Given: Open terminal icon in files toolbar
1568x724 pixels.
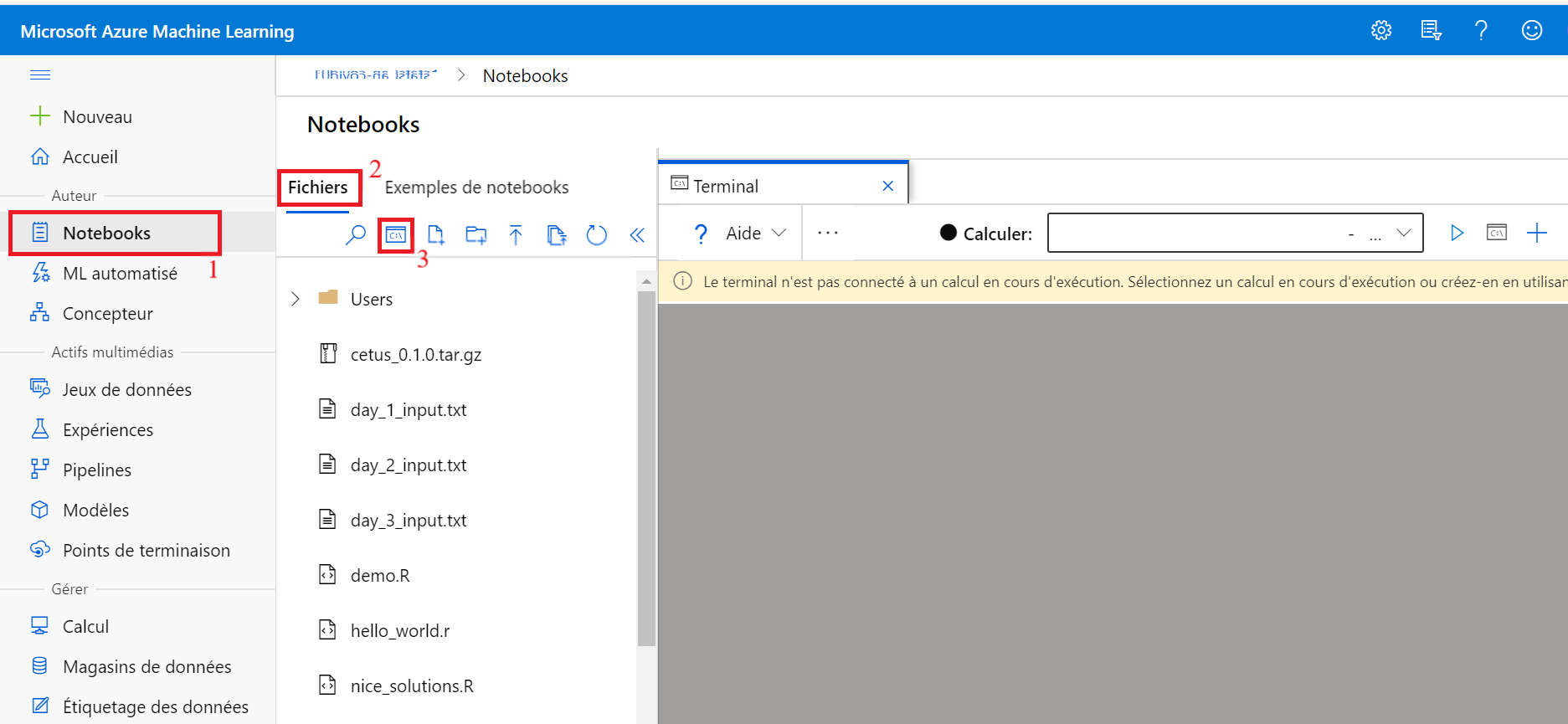Looking at the screenshot, I should (396, 235).
